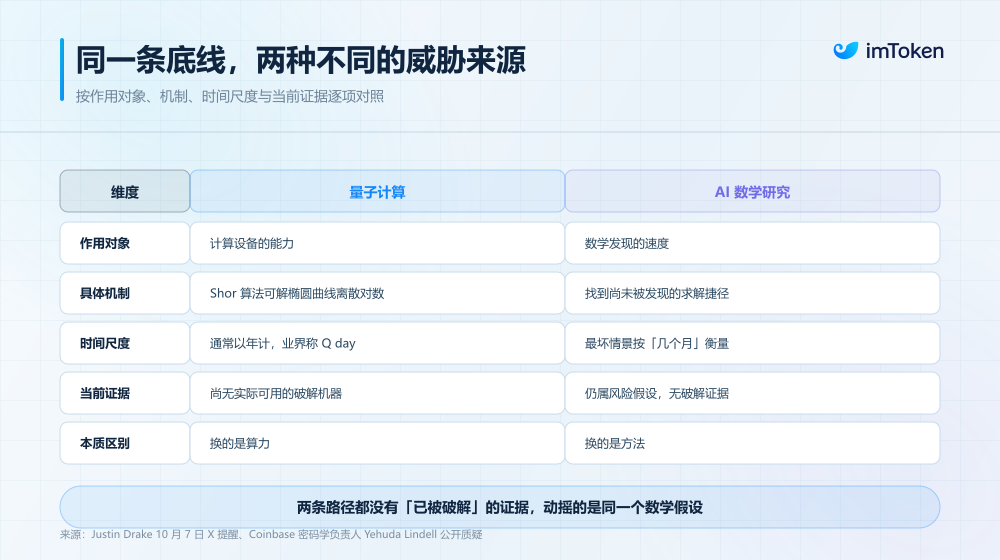Click the cell '计算设备的能力'

[377, 243]
